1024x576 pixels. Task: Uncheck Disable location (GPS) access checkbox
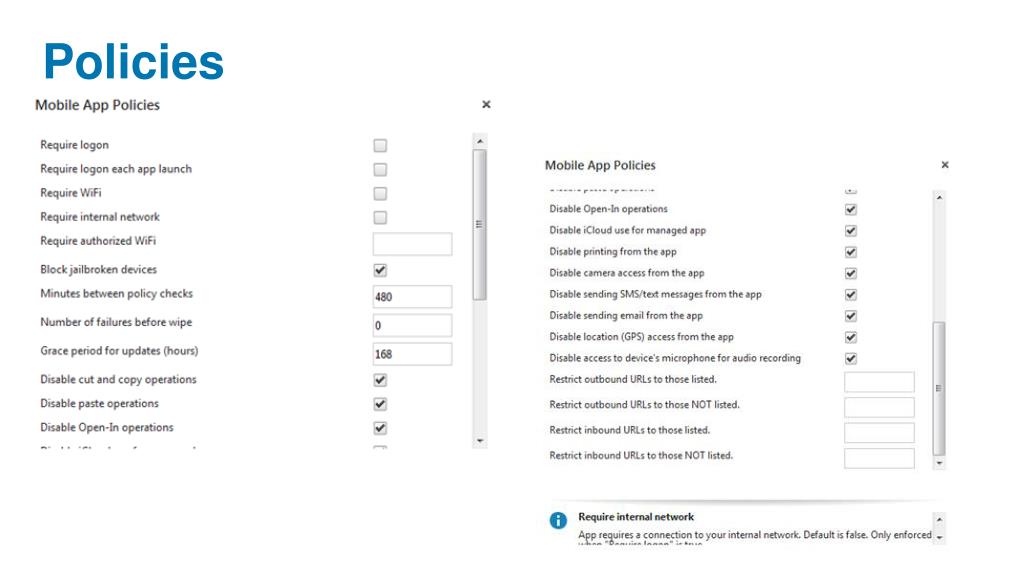[850, 338]
